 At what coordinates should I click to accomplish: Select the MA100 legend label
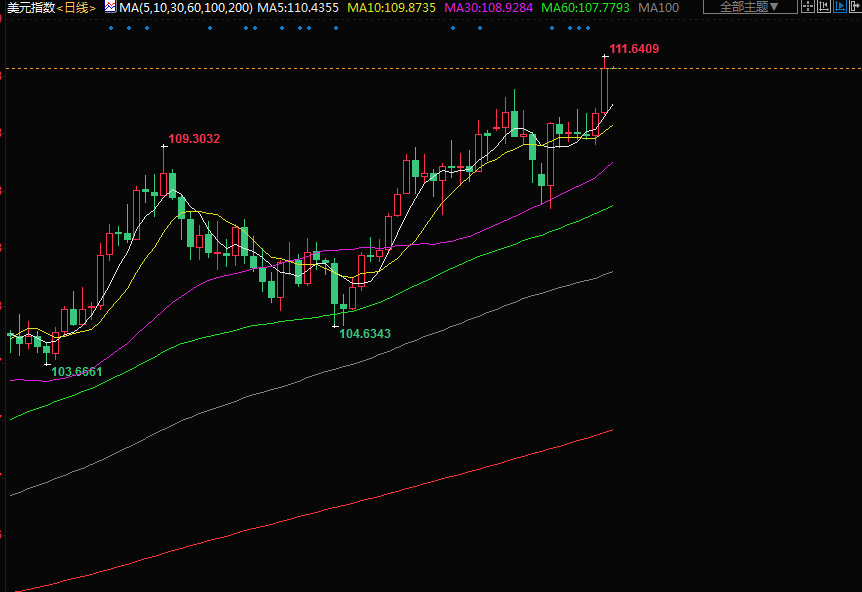click(658, 7)
